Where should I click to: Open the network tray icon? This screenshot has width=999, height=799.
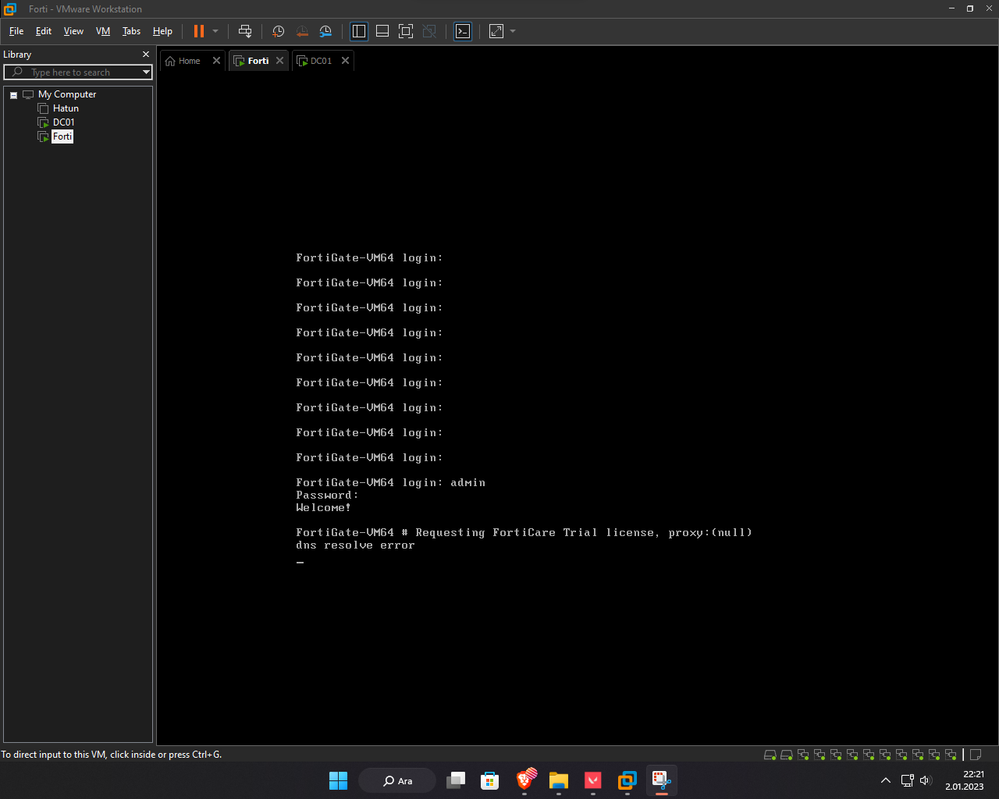(x=908, y=781)
